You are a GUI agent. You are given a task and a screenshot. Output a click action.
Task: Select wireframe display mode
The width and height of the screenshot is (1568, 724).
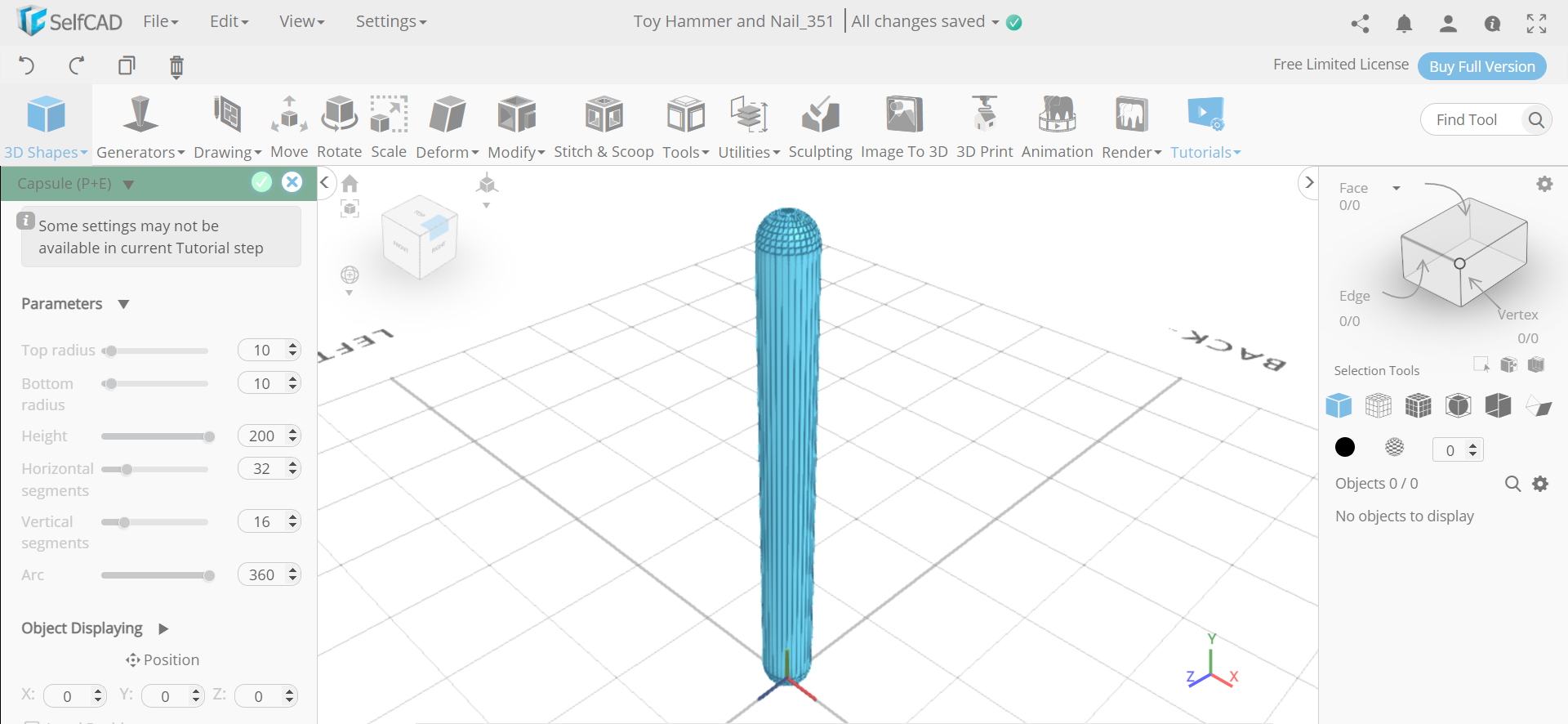click(x=1379, y=405)
